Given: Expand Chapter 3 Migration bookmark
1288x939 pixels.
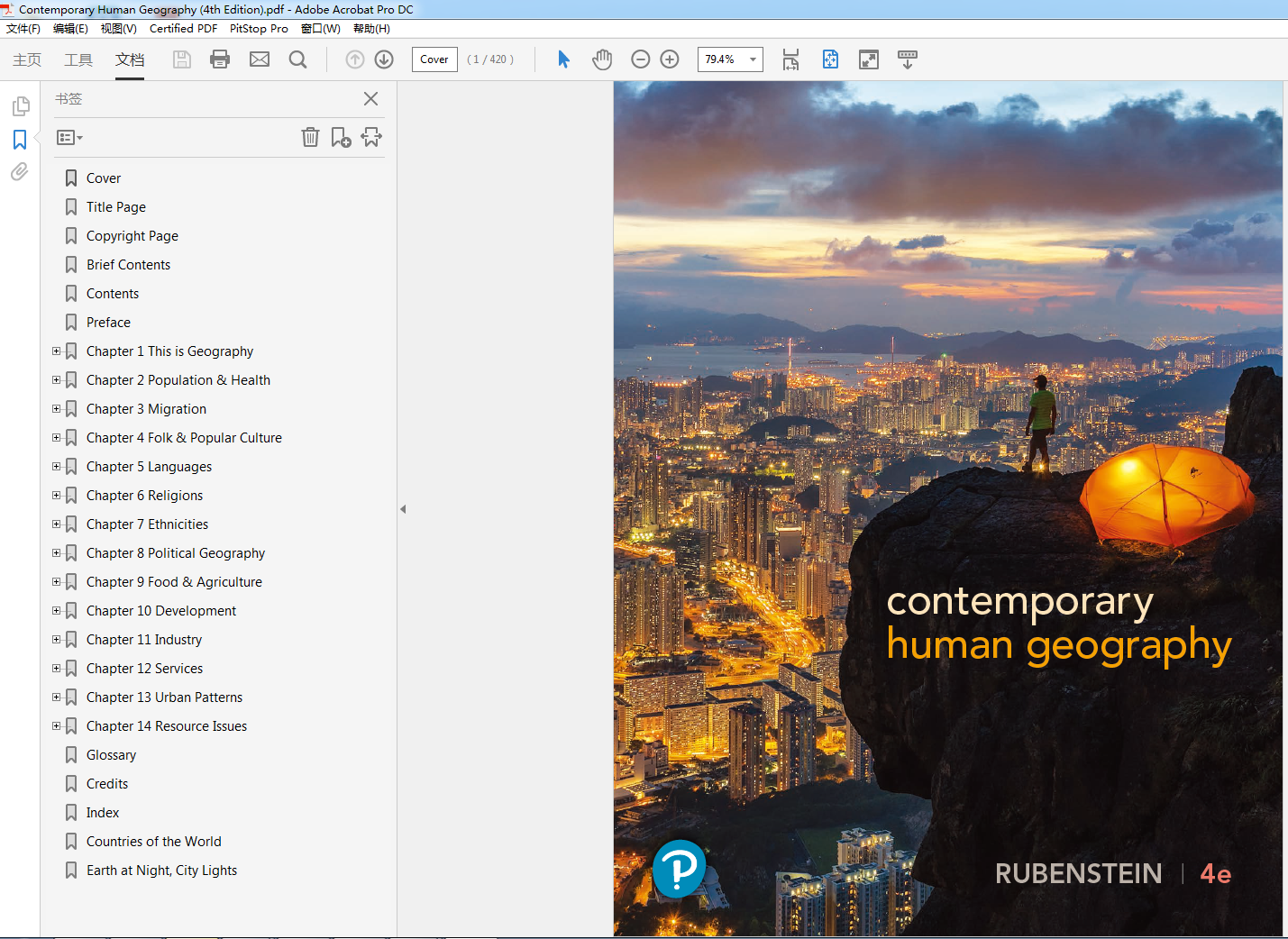Looking at the screenshot, I should 56,409.
